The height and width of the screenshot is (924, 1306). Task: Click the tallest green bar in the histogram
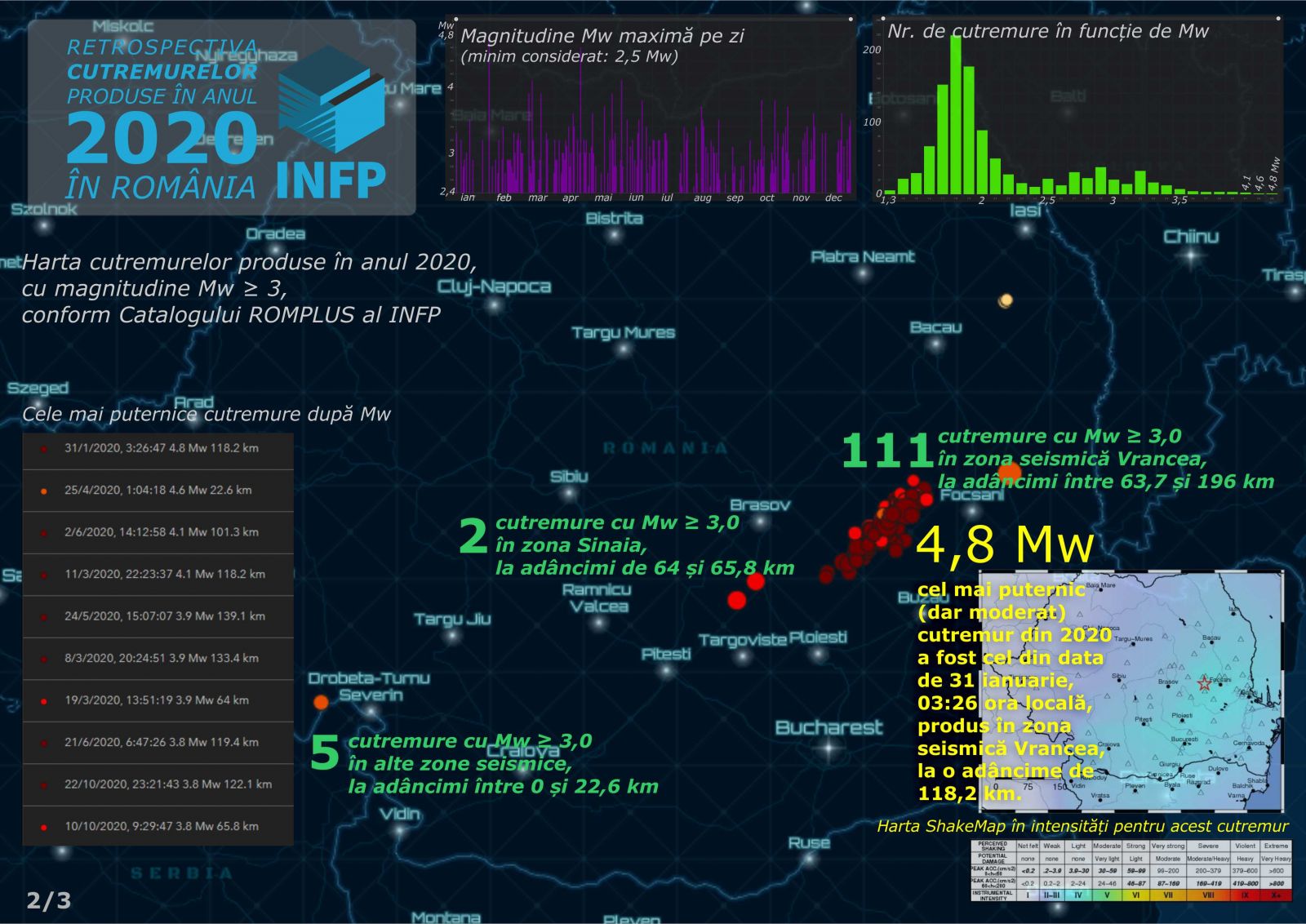(x=955, y=114)
